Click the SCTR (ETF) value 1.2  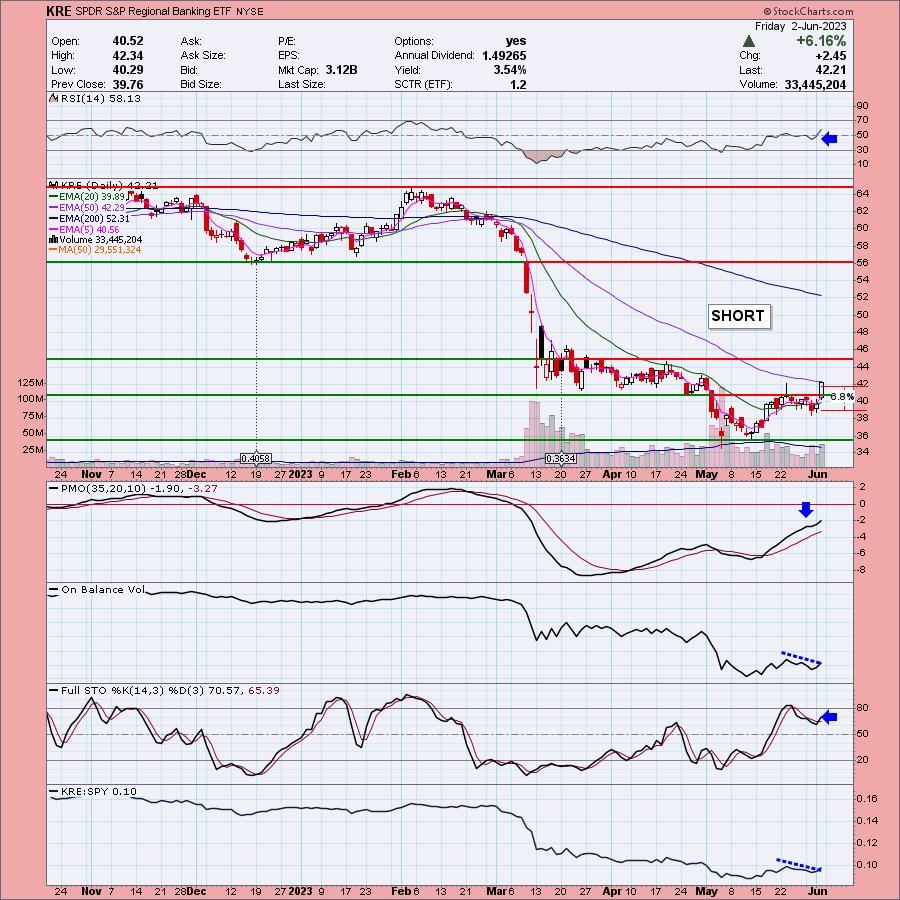[x=518, y=85]
